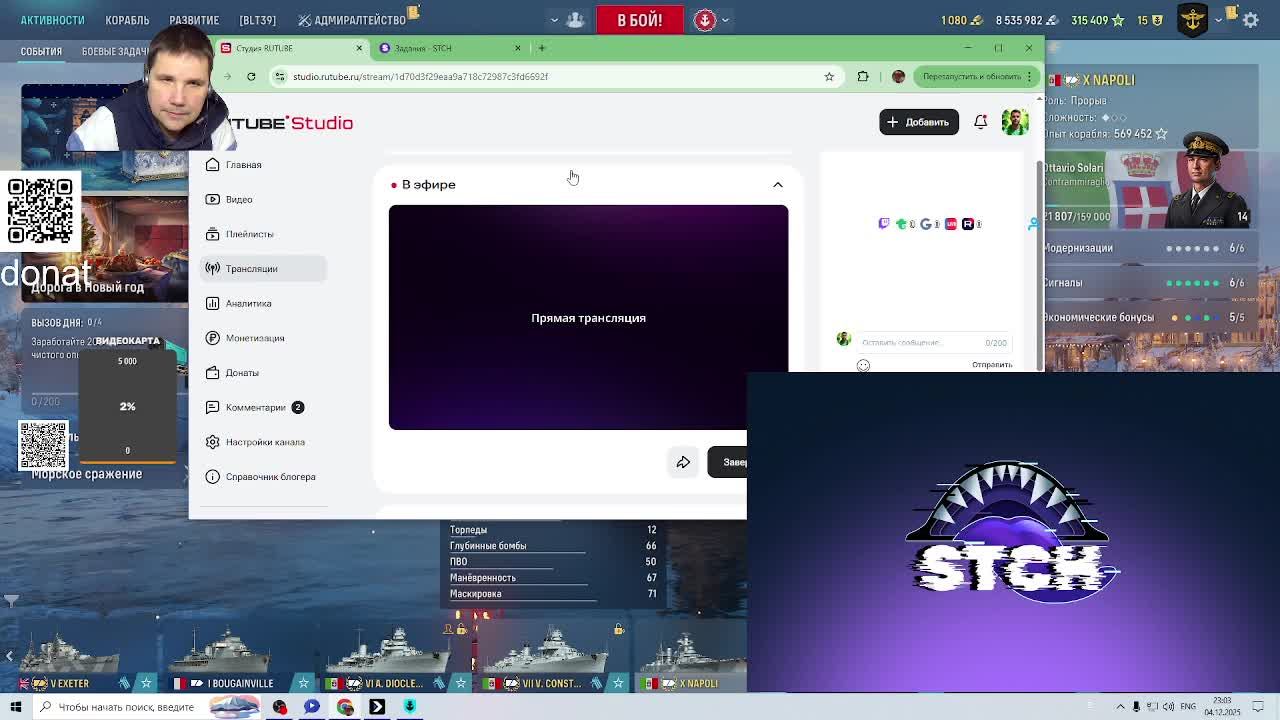Open [BLT39] clan tab
The width and height of the screenshot is (1280, 720).
point(258,20)
